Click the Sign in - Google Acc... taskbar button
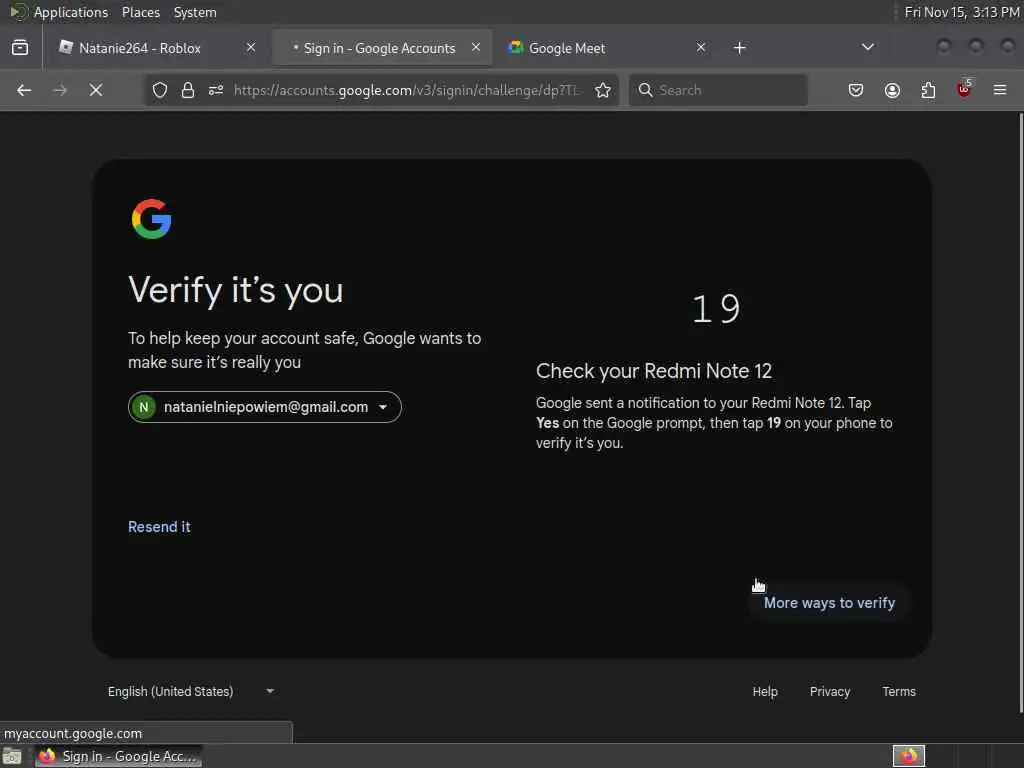The image size is (1024, 768). (118, 756)
